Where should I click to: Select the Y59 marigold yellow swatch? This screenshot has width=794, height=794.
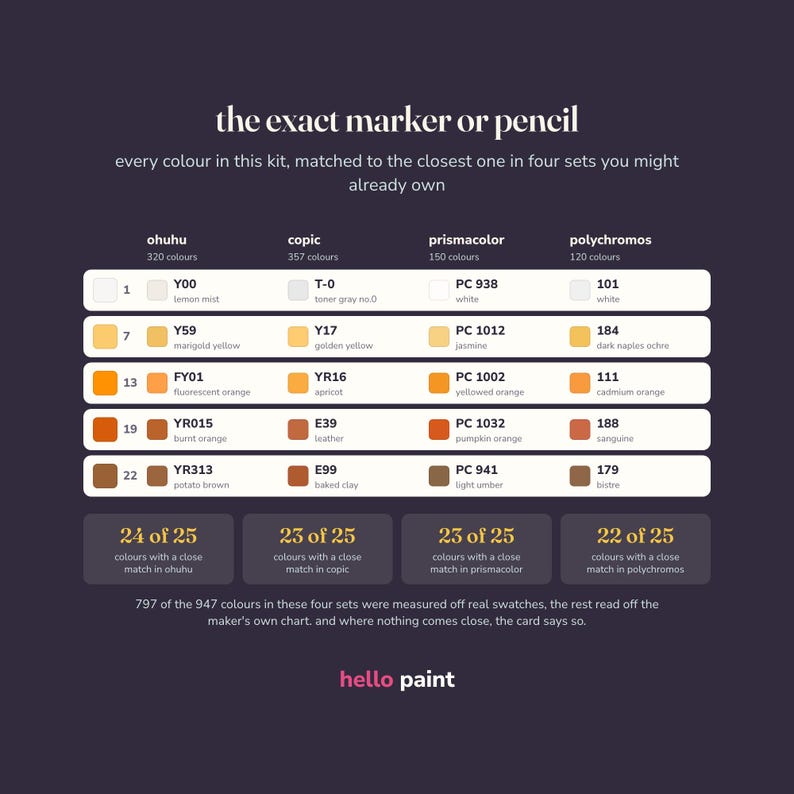click(157, 337)
